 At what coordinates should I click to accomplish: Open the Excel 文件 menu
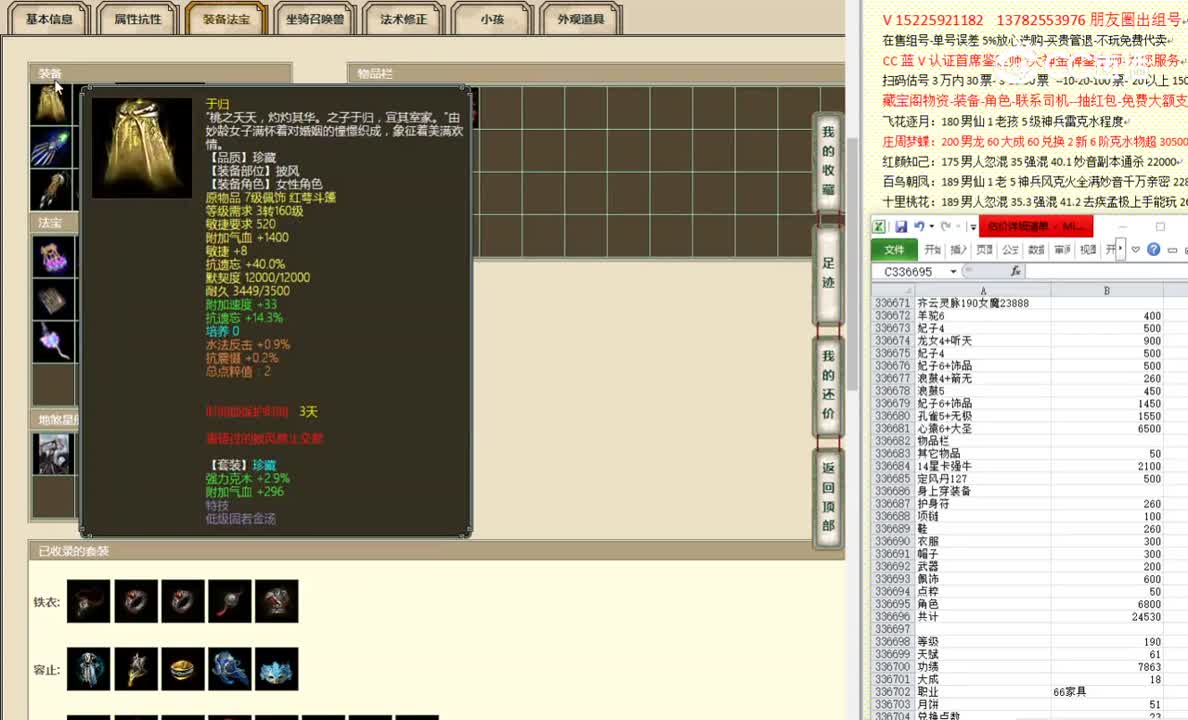click(x=895, y=250)
